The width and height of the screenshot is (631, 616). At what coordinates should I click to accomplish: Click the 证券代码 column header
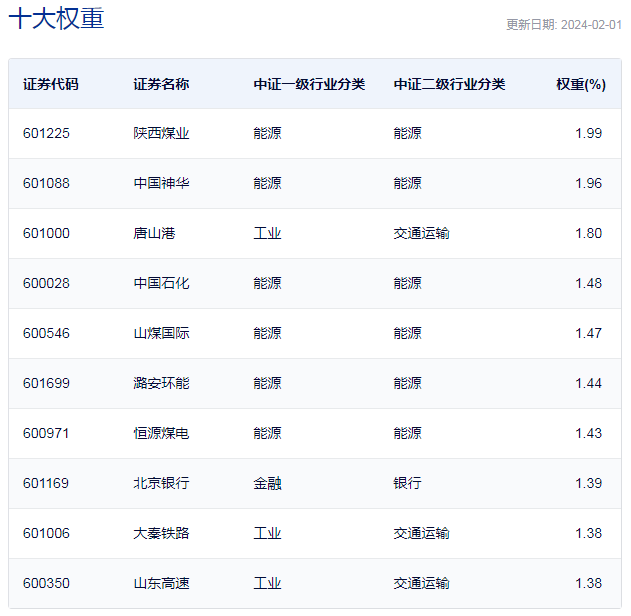(x=50, y=84)
